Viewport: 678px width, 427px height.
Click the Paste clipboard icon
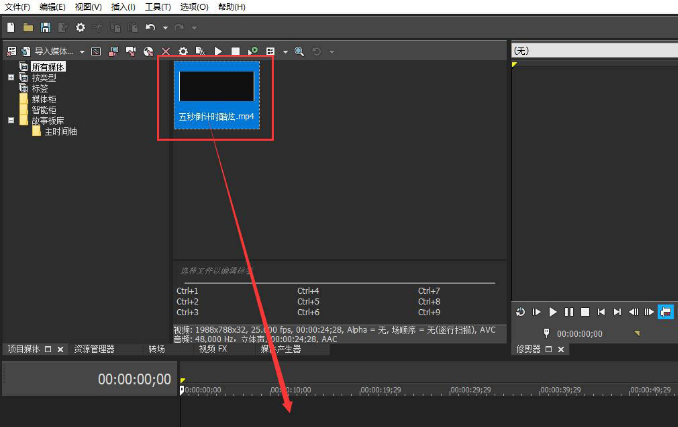coord(133,28)
